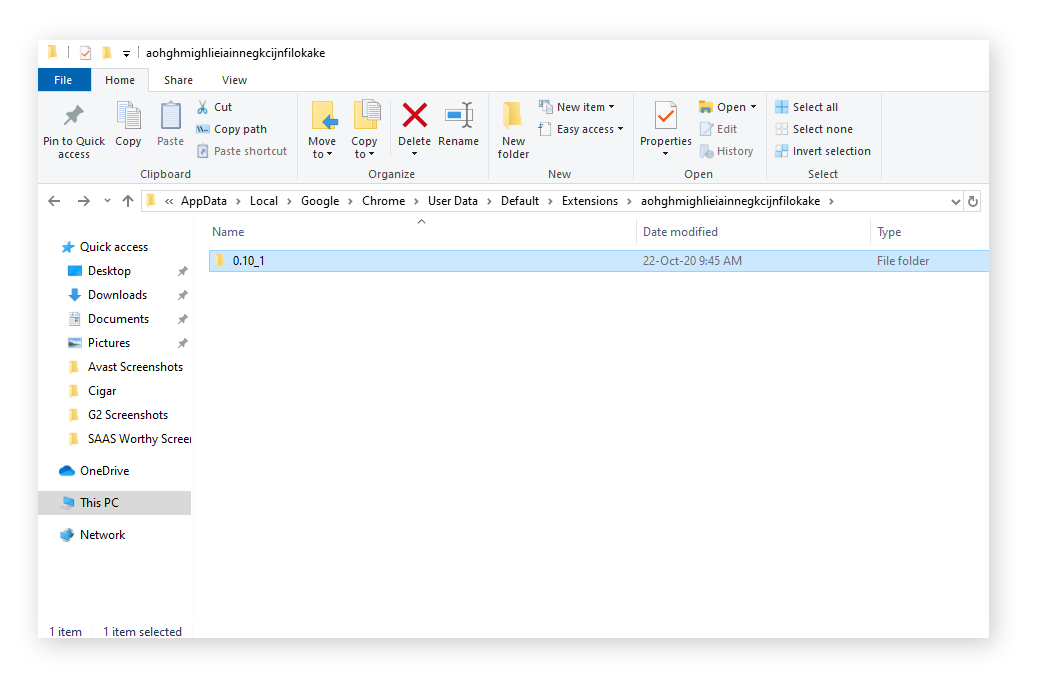Click Select none to deselect items

tap(820, 128)
